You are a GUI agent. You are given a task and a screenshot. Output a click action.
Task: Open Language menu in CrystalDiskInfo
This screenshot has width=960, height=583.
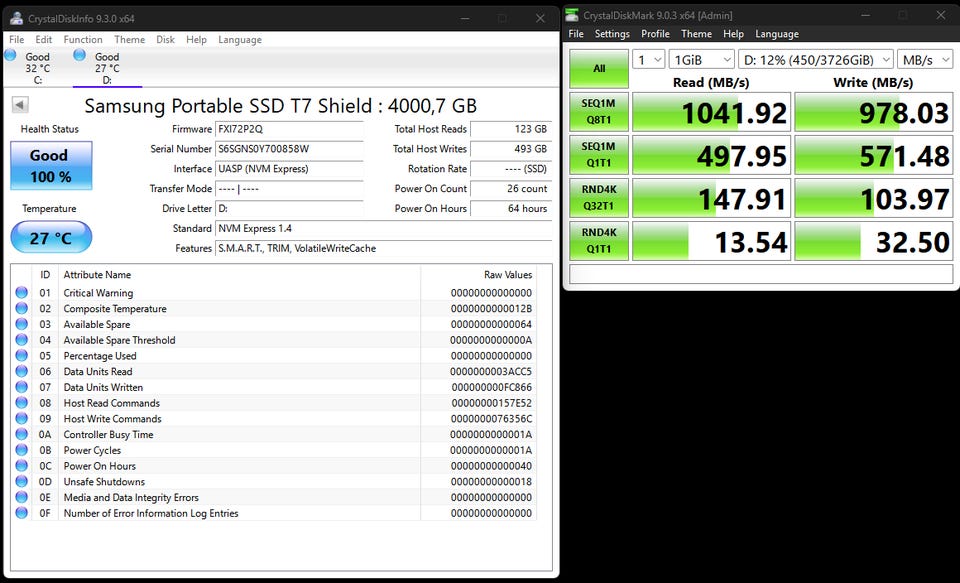(x=240, y=40)
